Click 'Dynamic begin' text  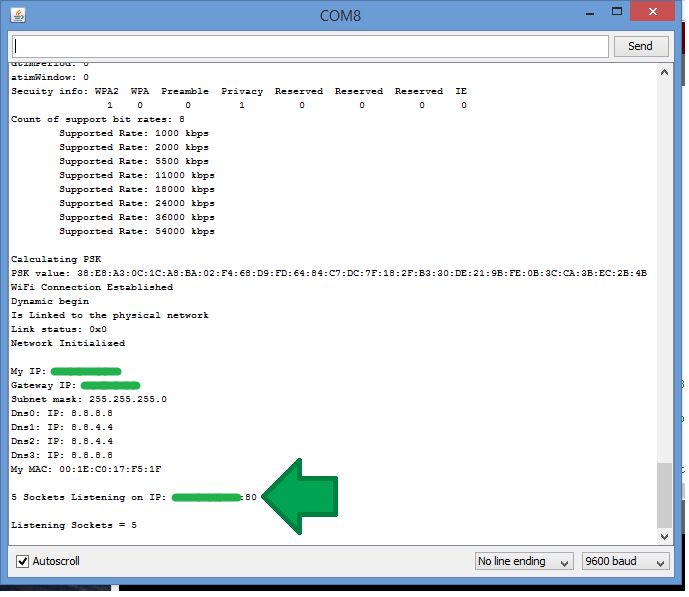(x=50, y=301)
